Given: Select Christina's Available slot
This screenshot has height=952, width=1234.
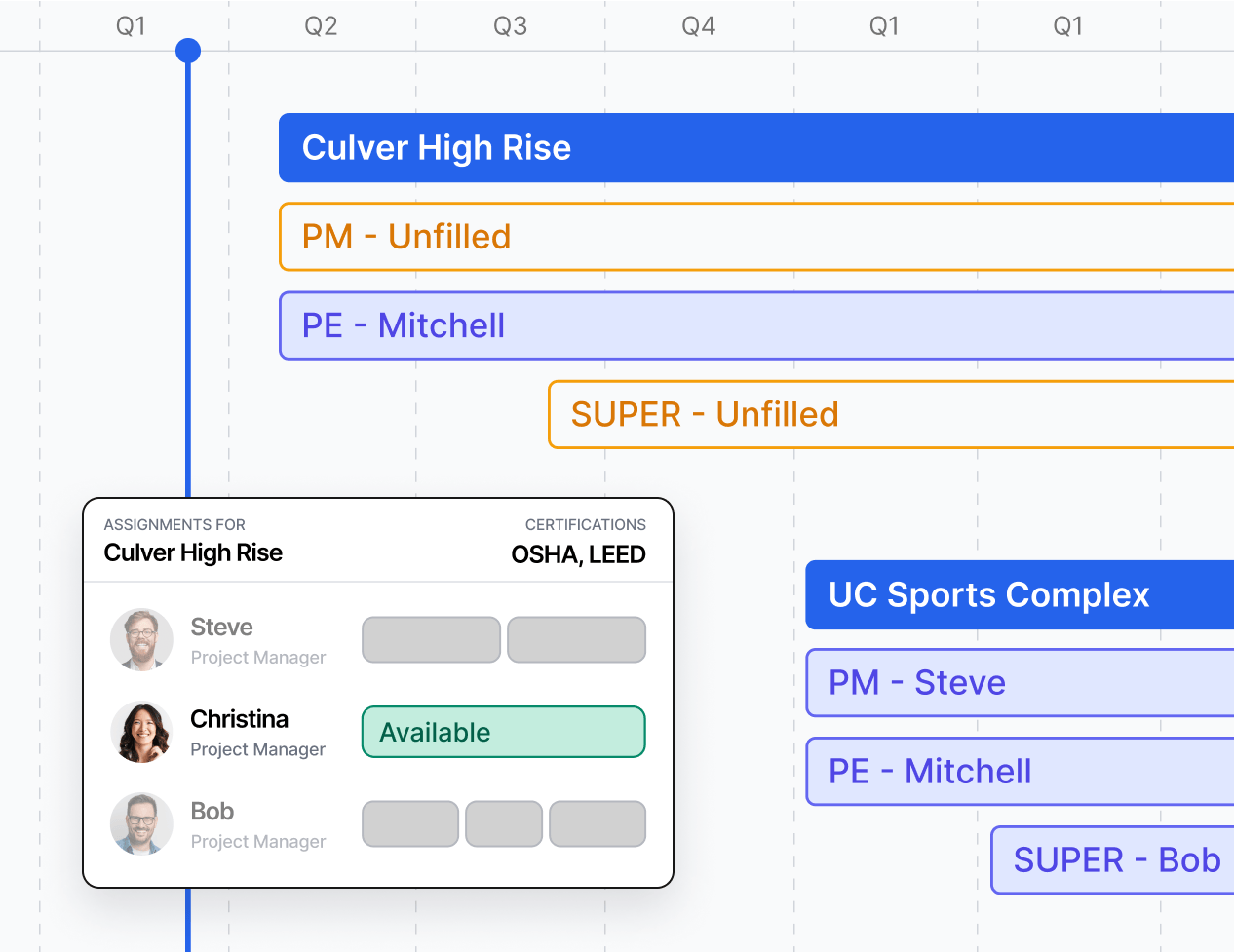Looking at the screenshot, I should (x=503, y=732).
